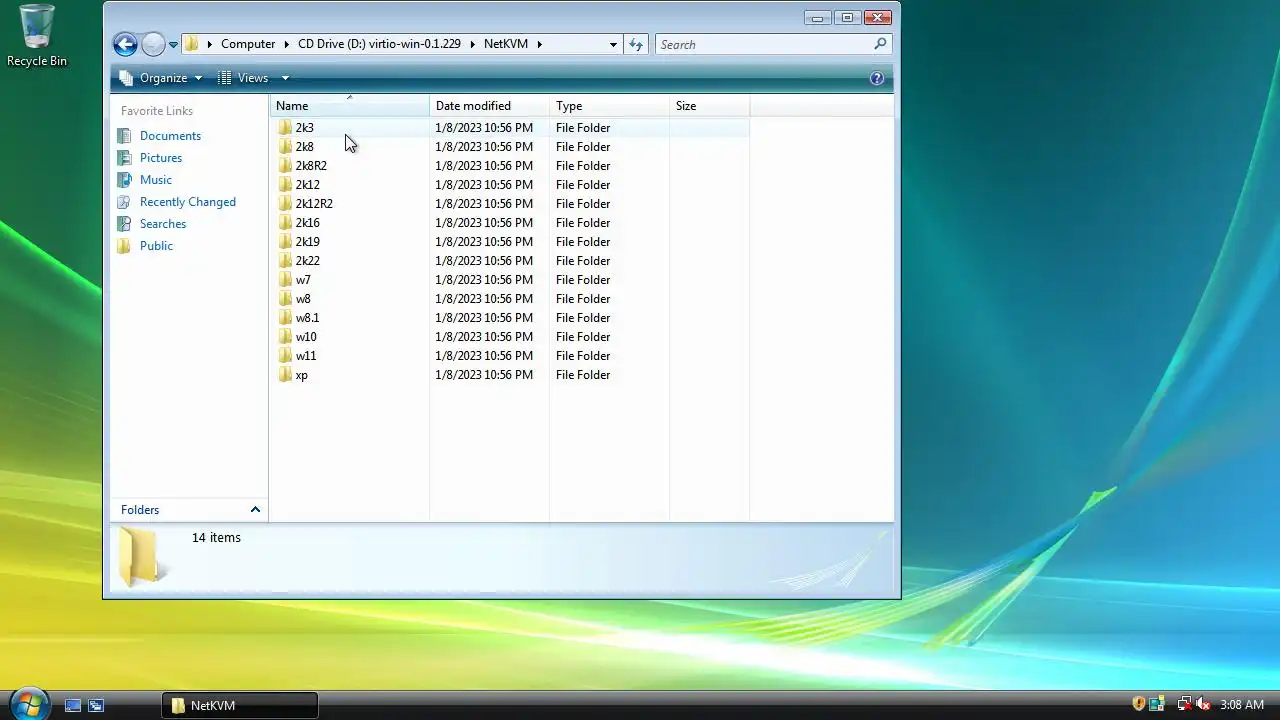Select the 2k12R2 folder icon

[x=285, y=204]
